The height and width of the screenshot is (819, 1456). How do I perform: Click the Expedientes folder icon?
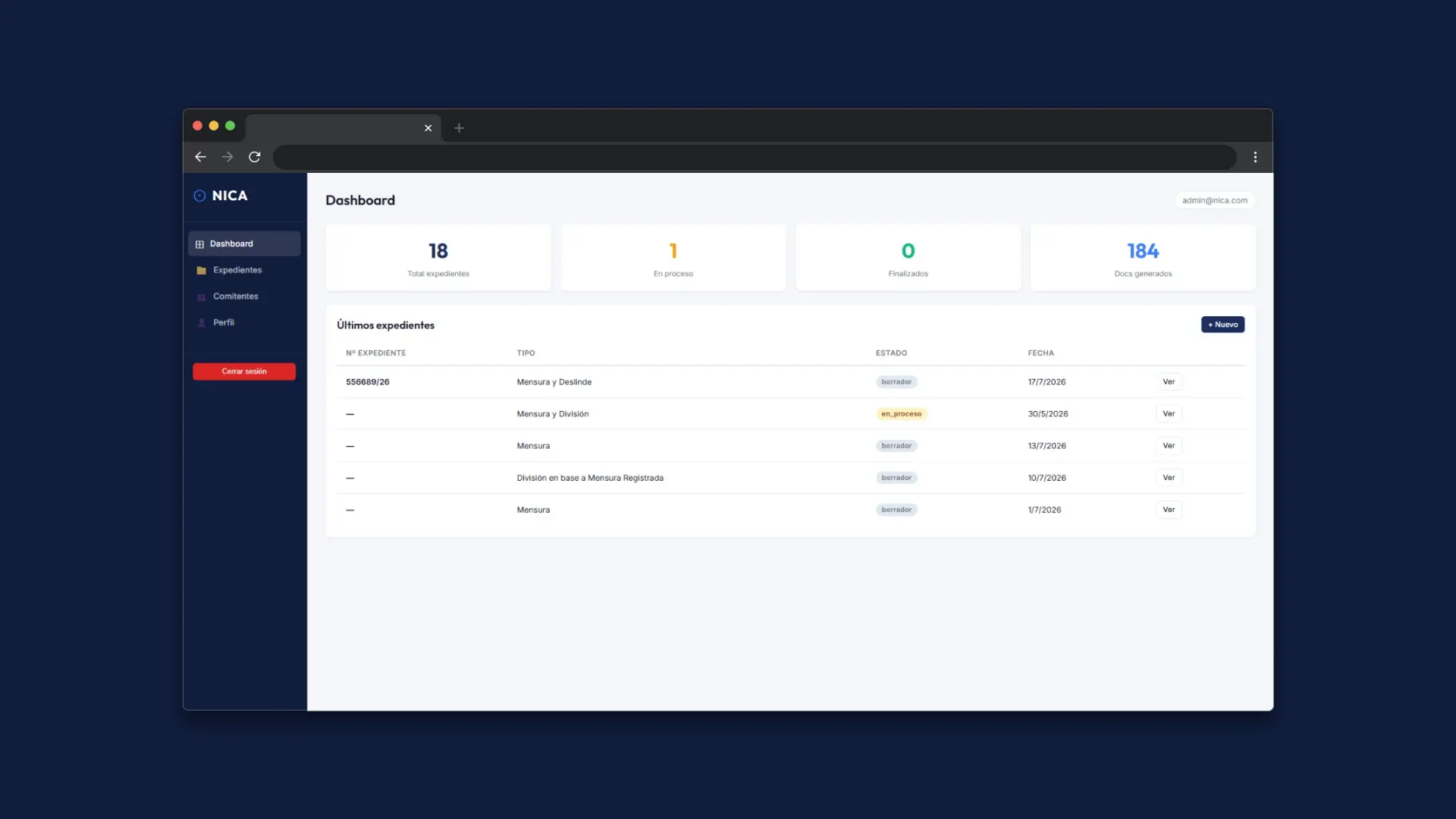point(201,271)
